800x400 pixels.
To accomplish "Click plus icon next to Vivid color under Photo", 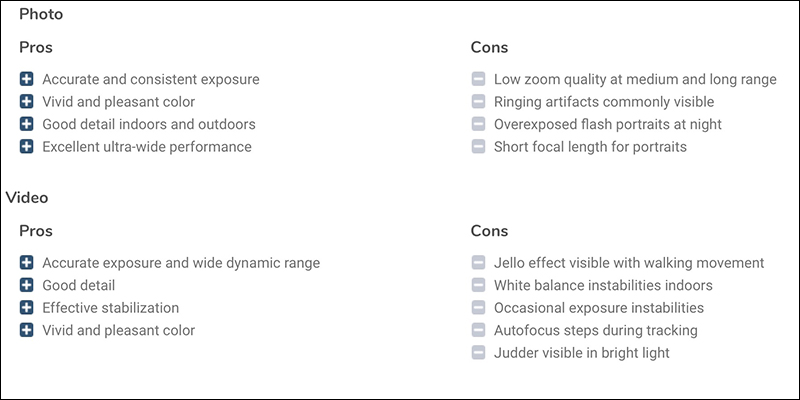I will pos(27,102).
